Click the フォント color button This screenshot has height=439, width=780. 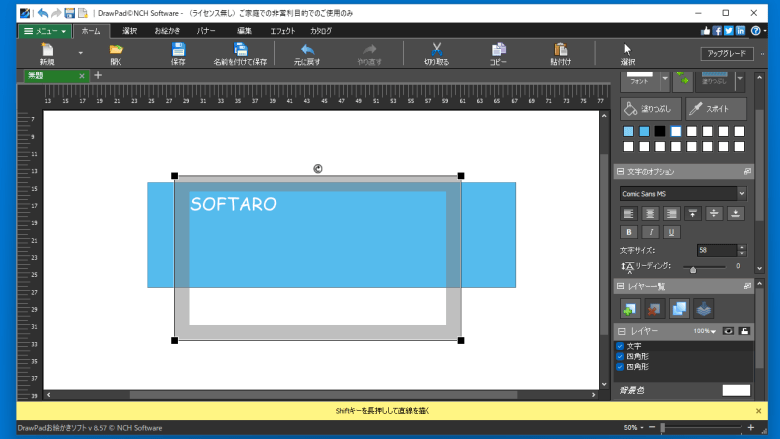640,80
